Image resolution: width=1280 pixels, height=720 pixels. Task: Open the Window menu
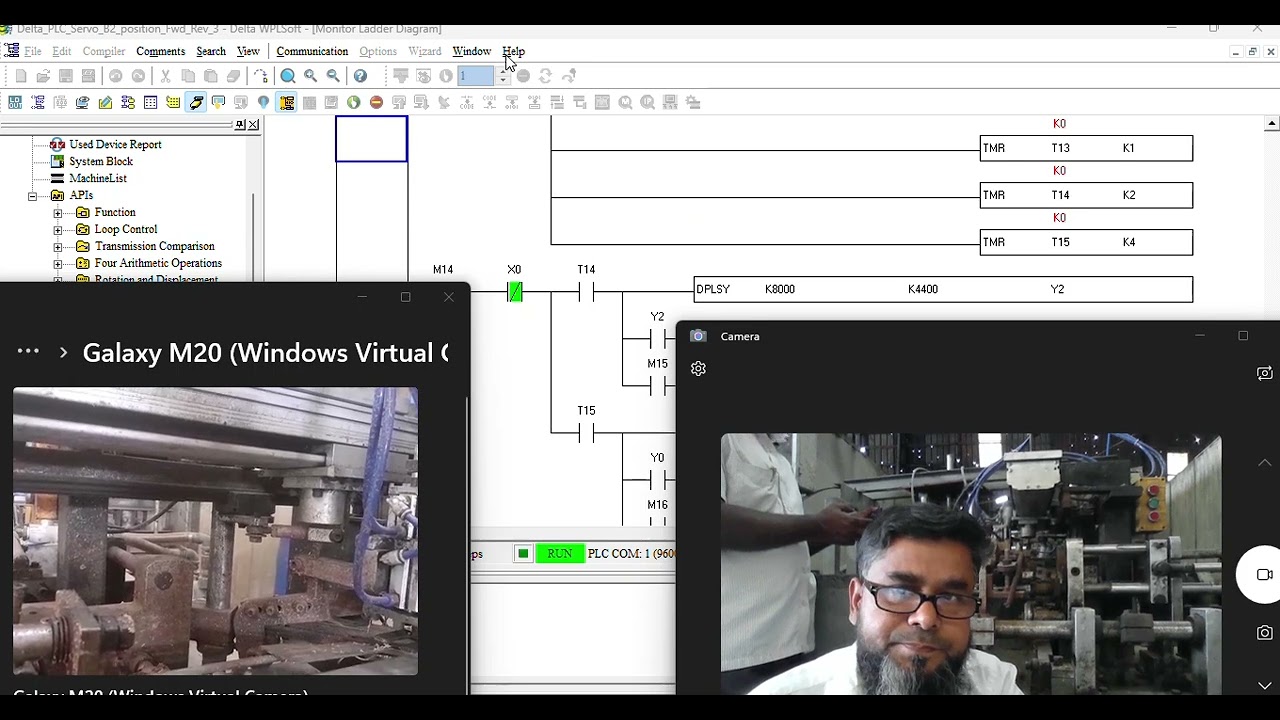click(x=471, y=51)
